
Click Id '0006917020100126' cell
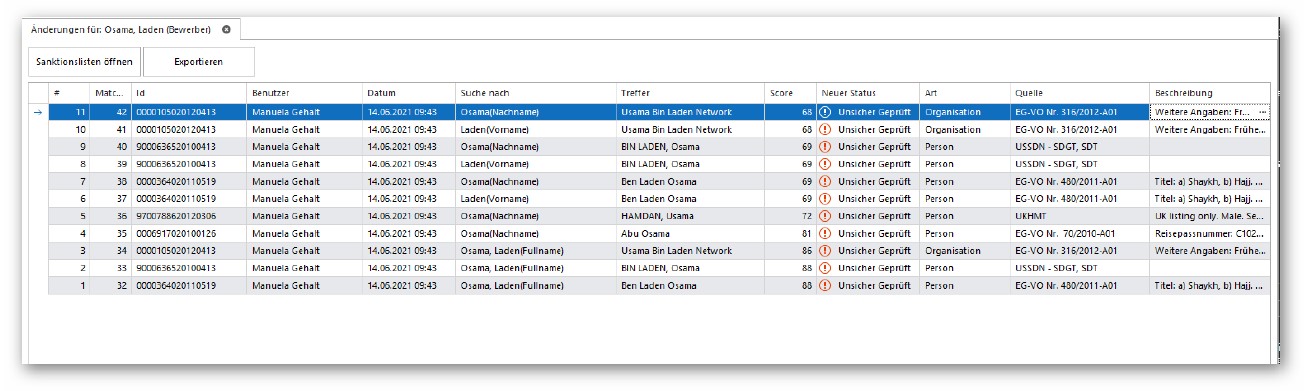(188, 233)
